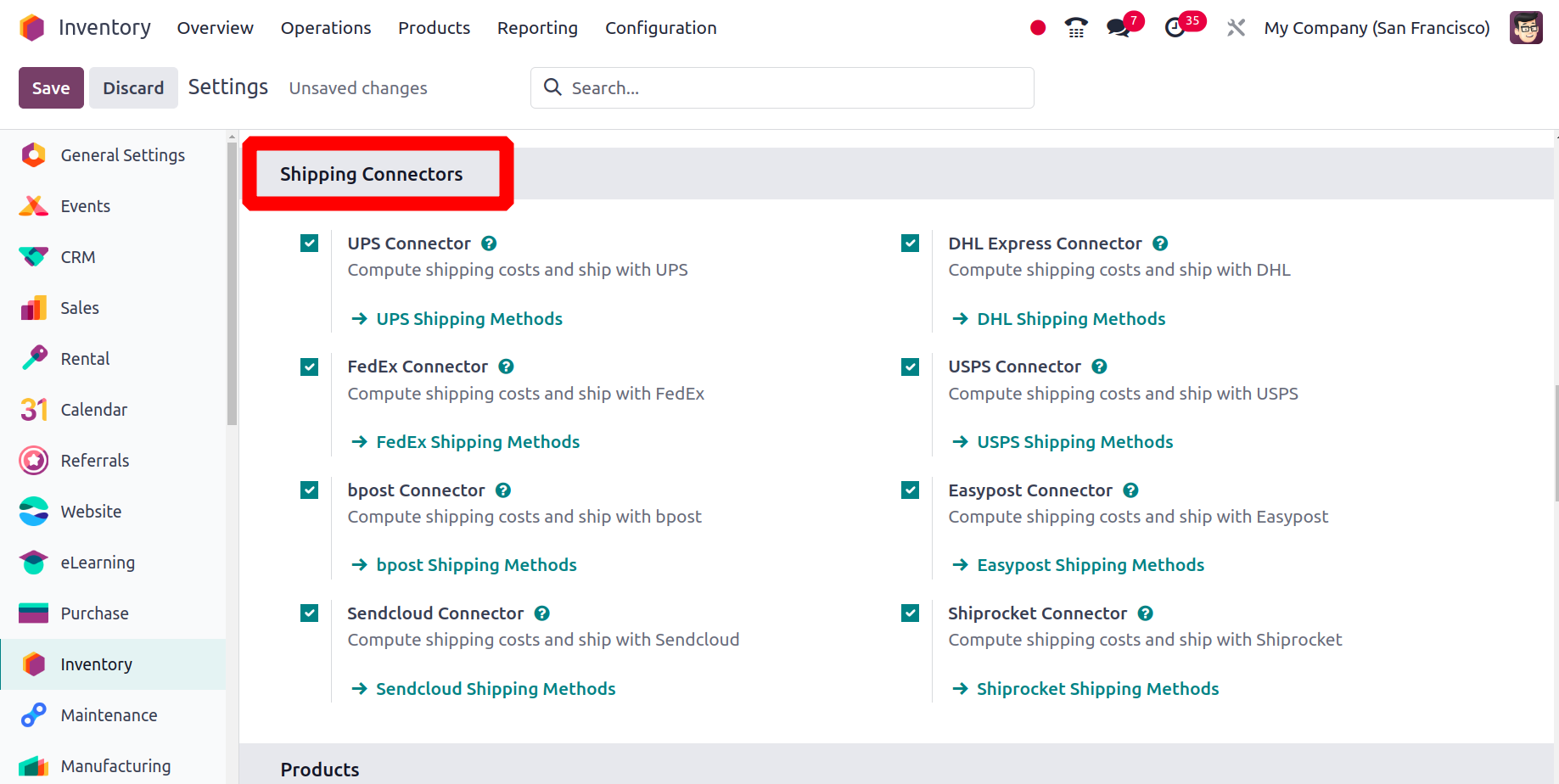Uncheck the DHL Express Connector checkbox
The image size is (1559, 784).
point(911,244)
